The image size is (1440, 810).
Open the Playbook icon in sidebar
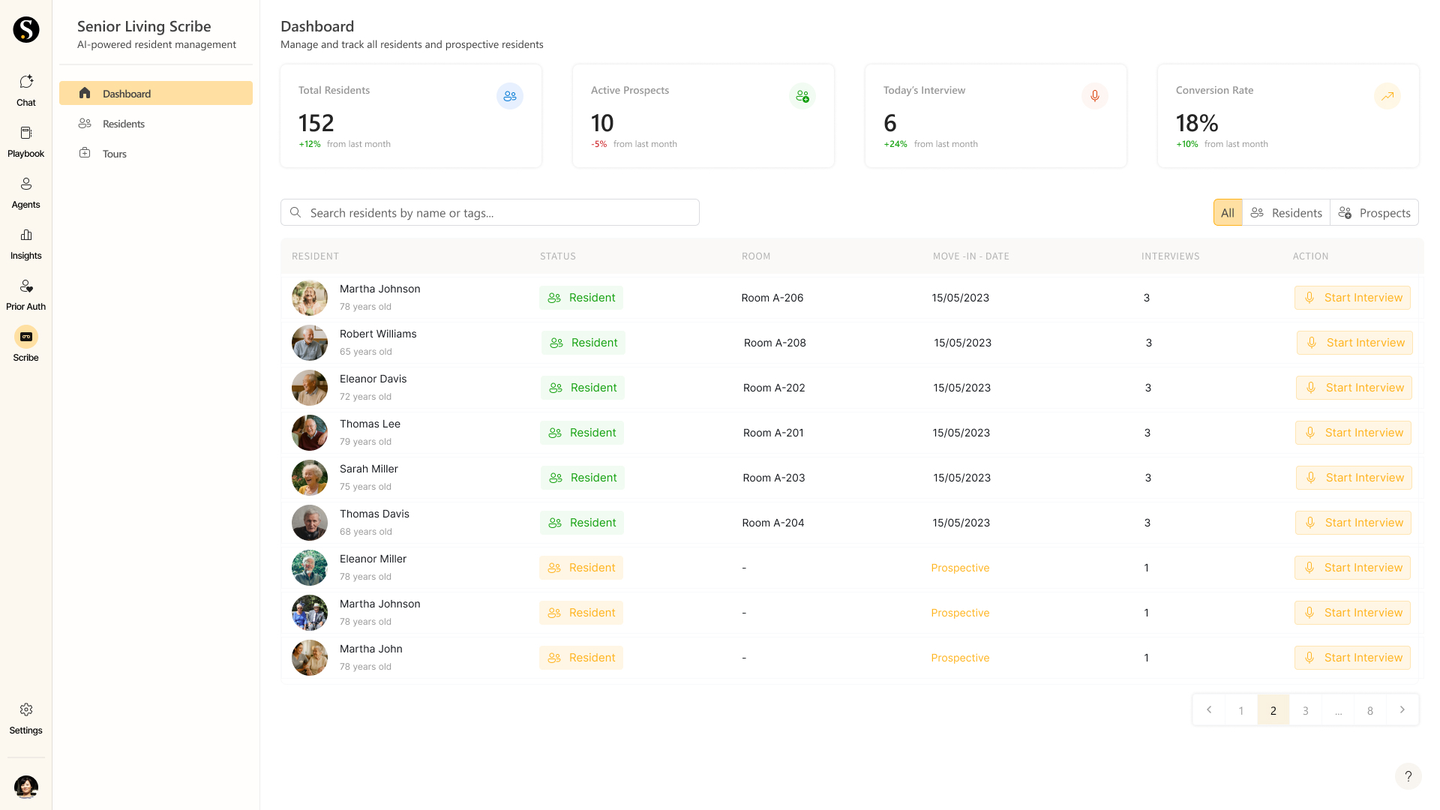coord(26,133)
